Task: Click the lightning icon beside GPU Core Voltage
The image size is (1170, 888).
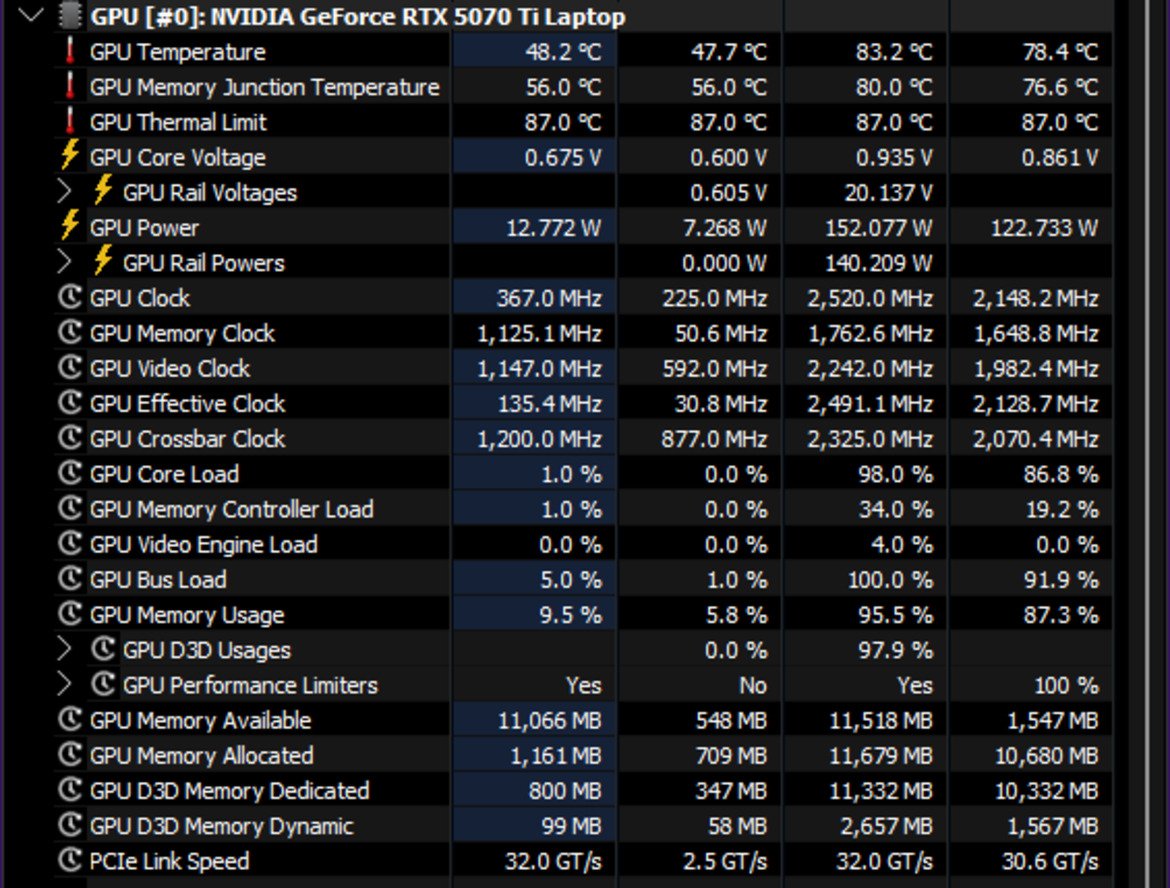Action: [x=69, y=156]
